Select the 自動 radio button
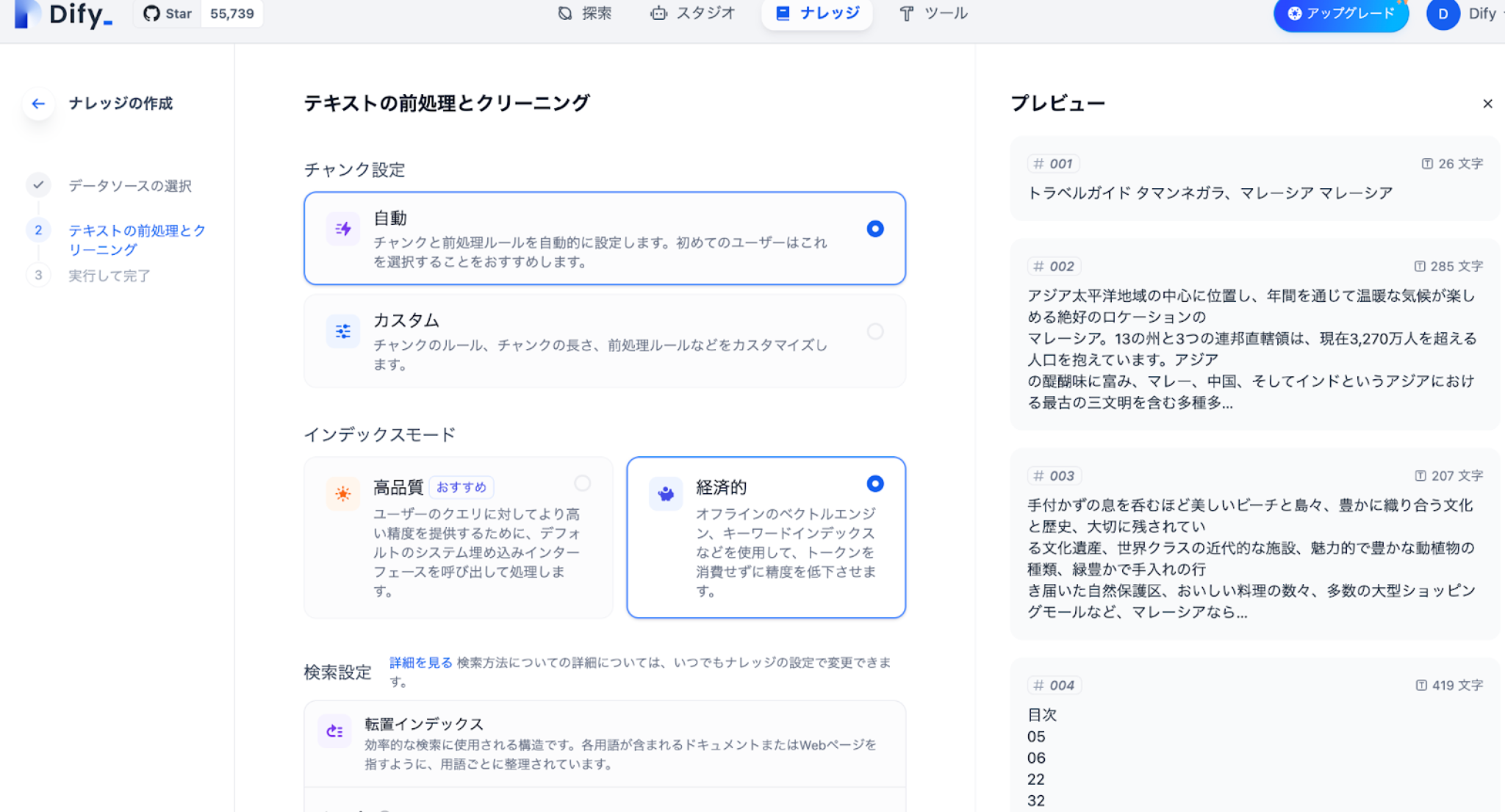The height and width of the screenshot is (812, 1505). click(x=874, y=229)
